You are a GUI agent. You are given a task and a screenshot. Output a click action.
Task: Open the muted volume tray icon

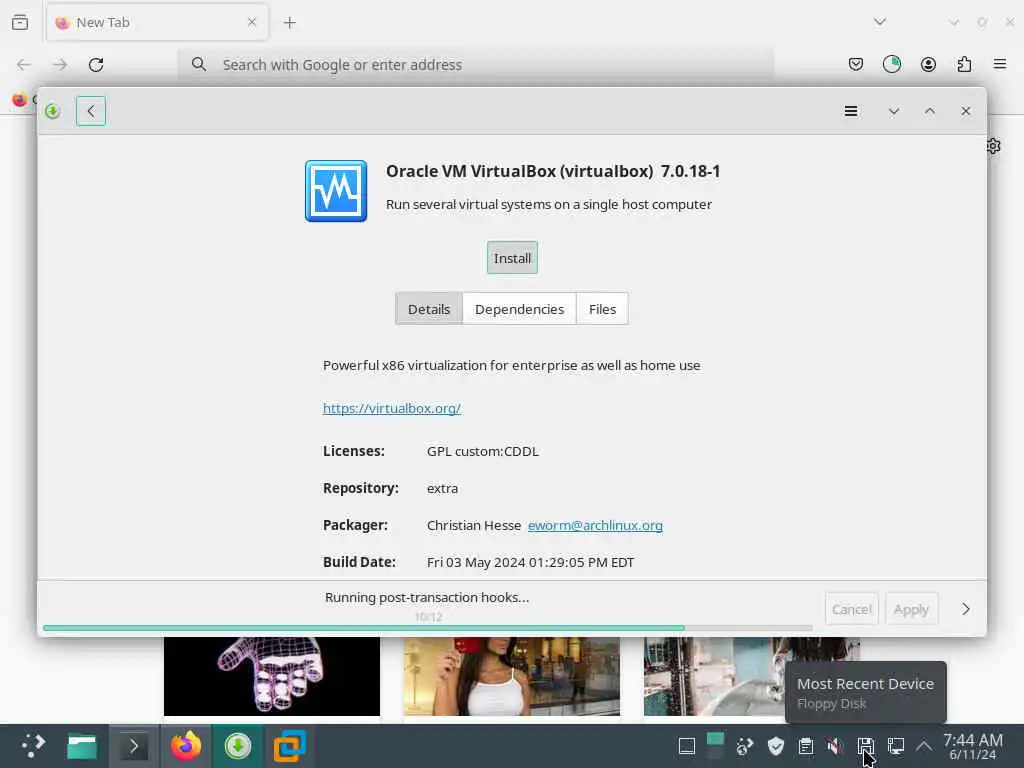click(835, 746)
